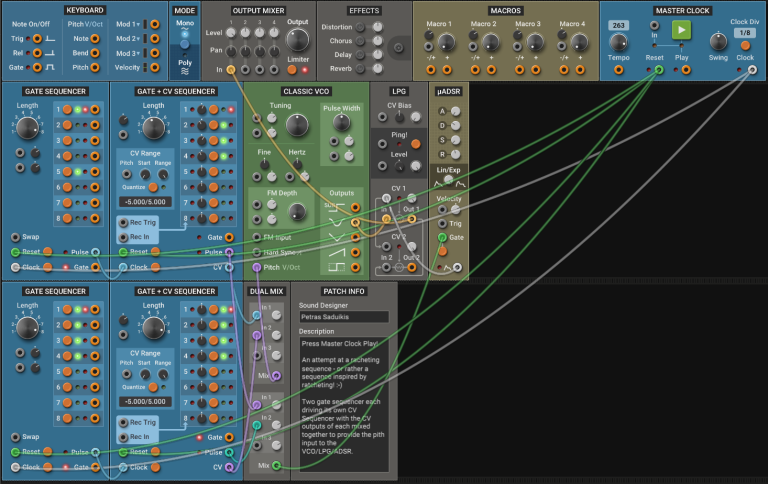The width and height of the screenshot is (768, 484).
Task: Click the LPG Out 2 jack
Action: 411,267
